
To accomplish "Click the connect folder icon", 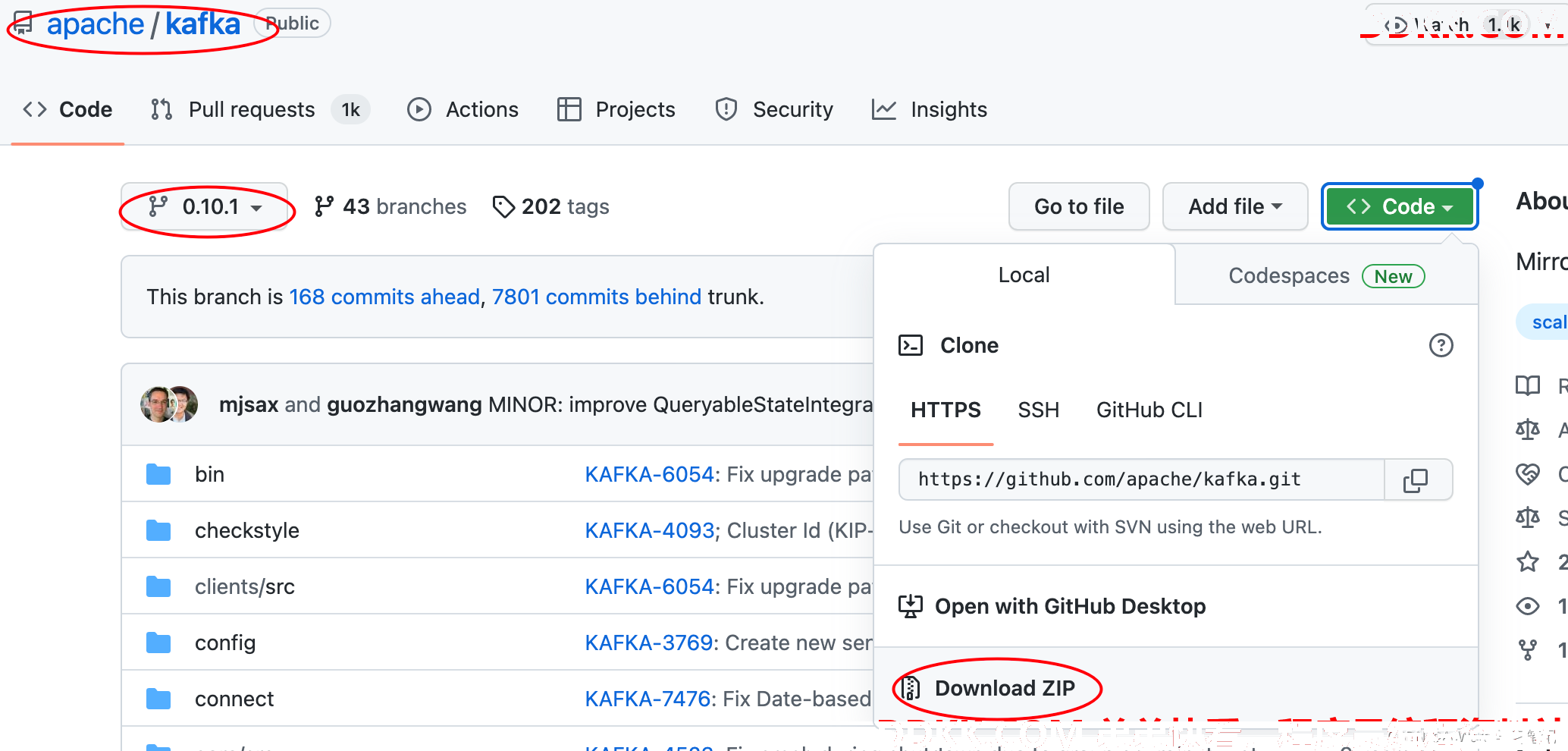I will coord(158,699).
